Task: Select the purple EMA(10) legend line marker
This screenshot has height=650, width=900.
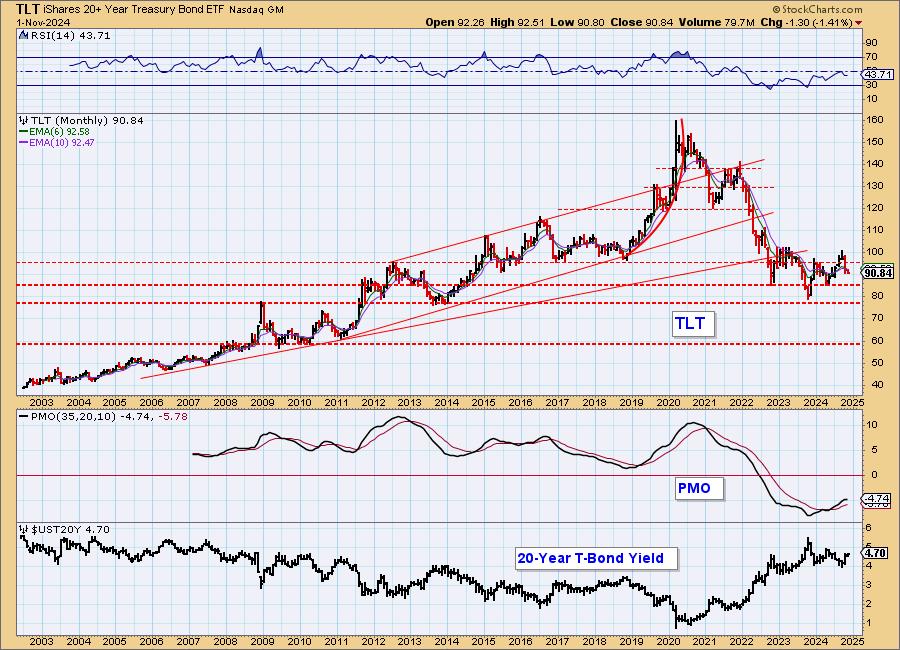Action: (23, 142)
